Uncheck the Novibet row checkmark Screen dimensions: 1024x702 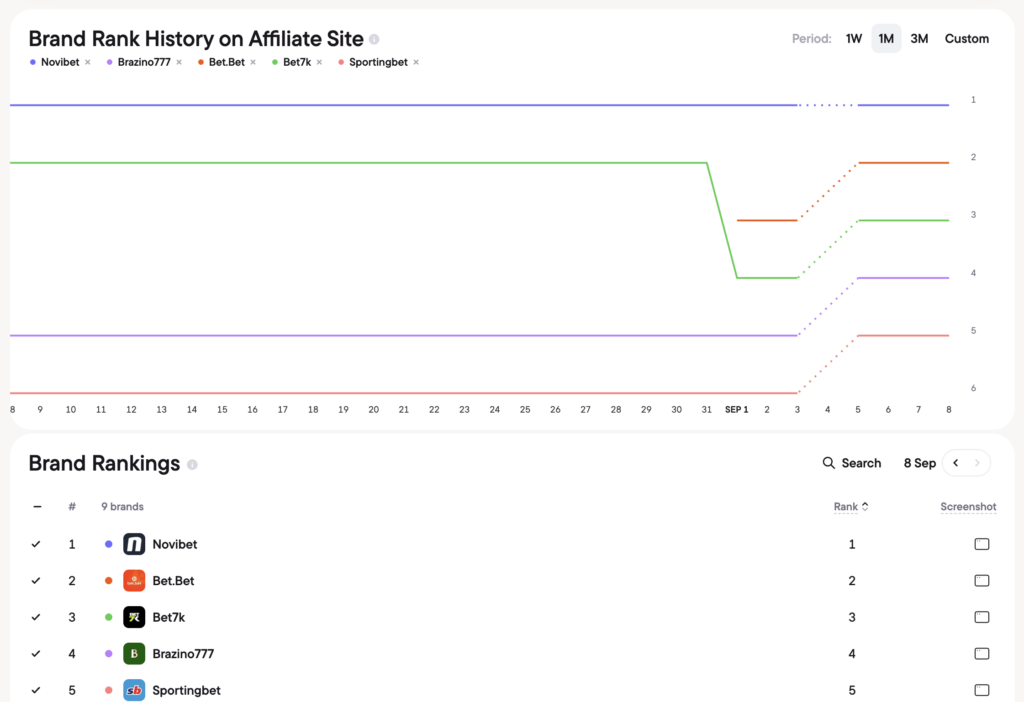[36, 544]
